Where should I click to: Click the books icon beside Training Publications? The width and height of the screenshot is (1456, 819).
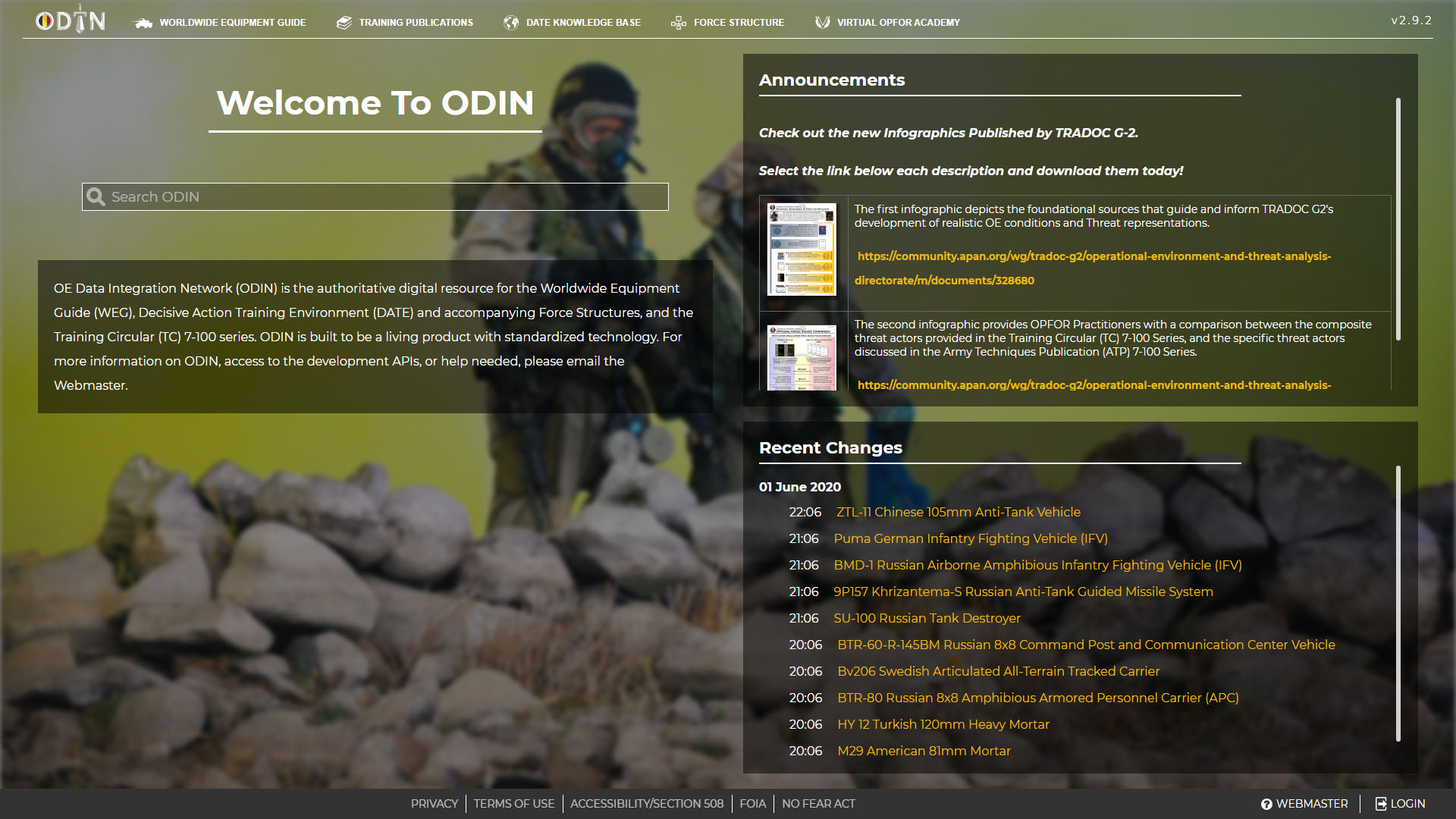pos(344,23)
